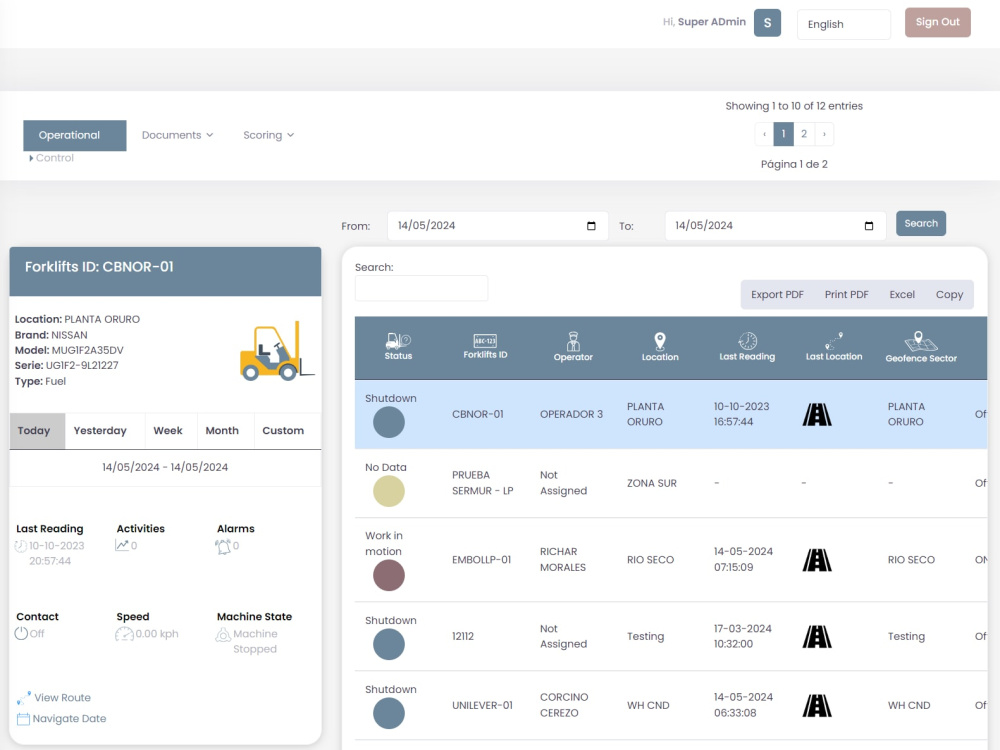Viewport: 1000px width, 750px height.
Task: Click shutdown status circle for CBNOR-01
Action: (389, 422)
